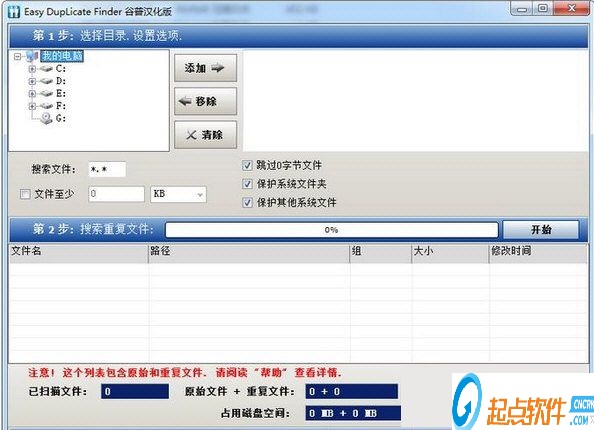This screenshot has width=594, height=430.
Task: Click the 清除 clear button
Action: pyautogui.click(x=205, y=134)
